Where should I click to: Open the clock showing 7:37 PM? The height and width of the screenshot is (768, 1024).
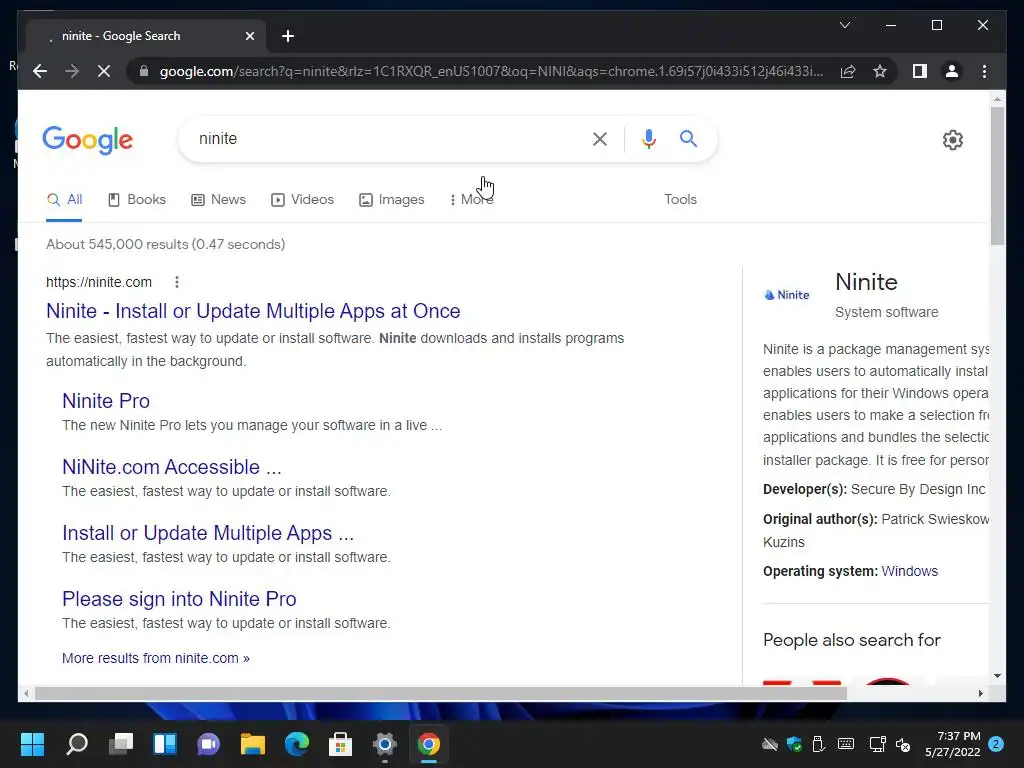(x=953, y=744)
